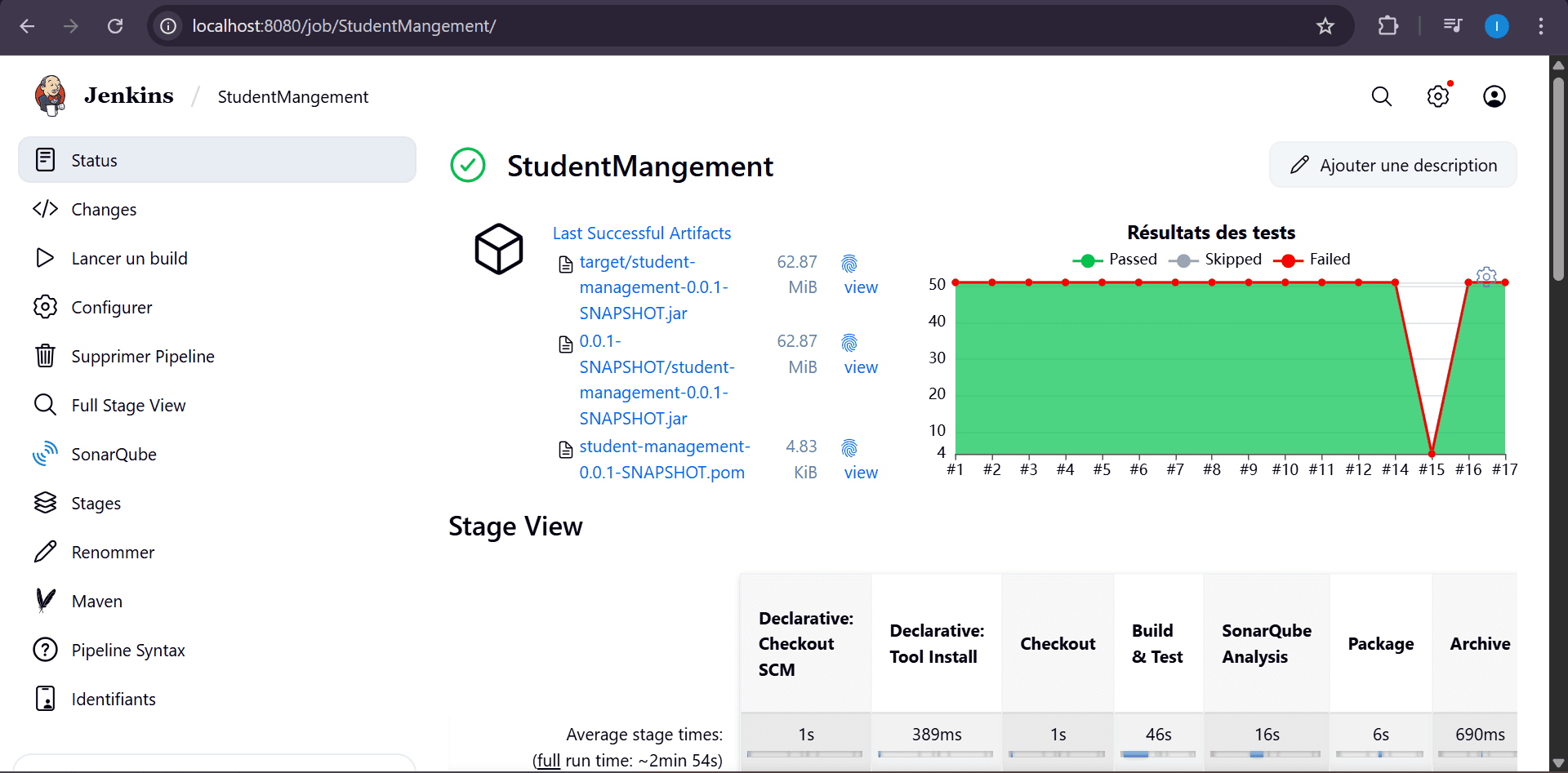This screenshot has width=1568, height=773.
Task: Toggle the Failed series in chart legend
Action: click(1312, 260)
